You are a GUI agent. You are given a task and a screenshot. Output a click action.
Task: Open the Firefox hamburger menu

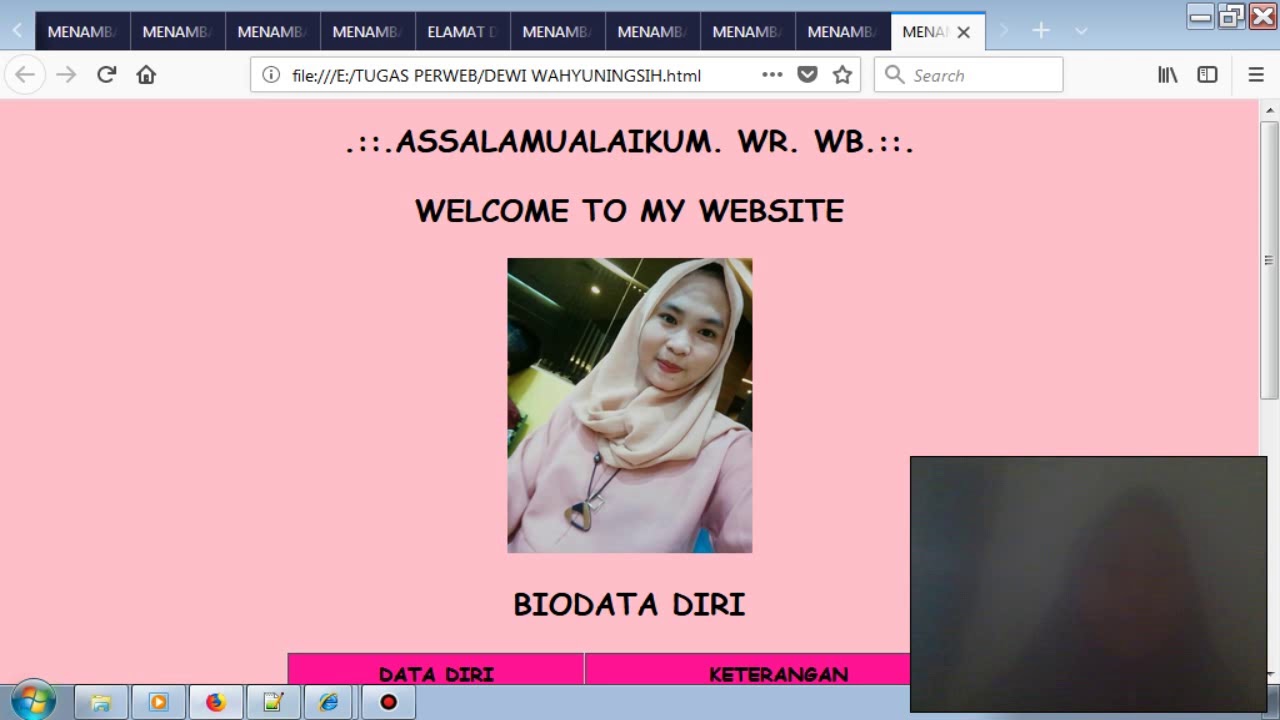[1256, 75]
